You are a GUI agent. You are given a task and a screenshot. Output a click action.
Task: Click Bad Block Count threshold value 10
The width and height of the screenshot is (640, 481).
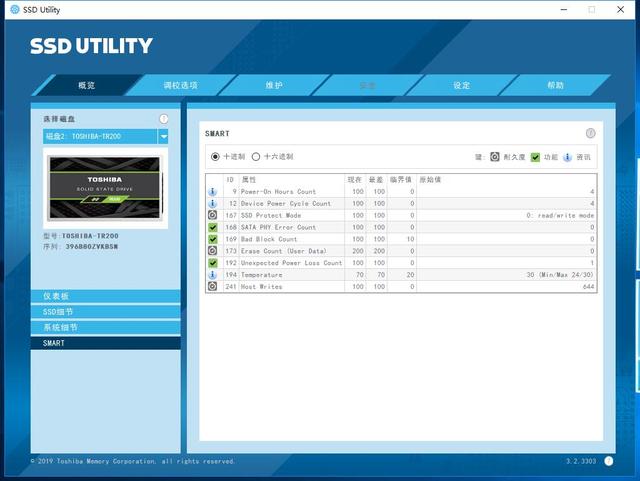pyautogui.click(x=411, y=239)
